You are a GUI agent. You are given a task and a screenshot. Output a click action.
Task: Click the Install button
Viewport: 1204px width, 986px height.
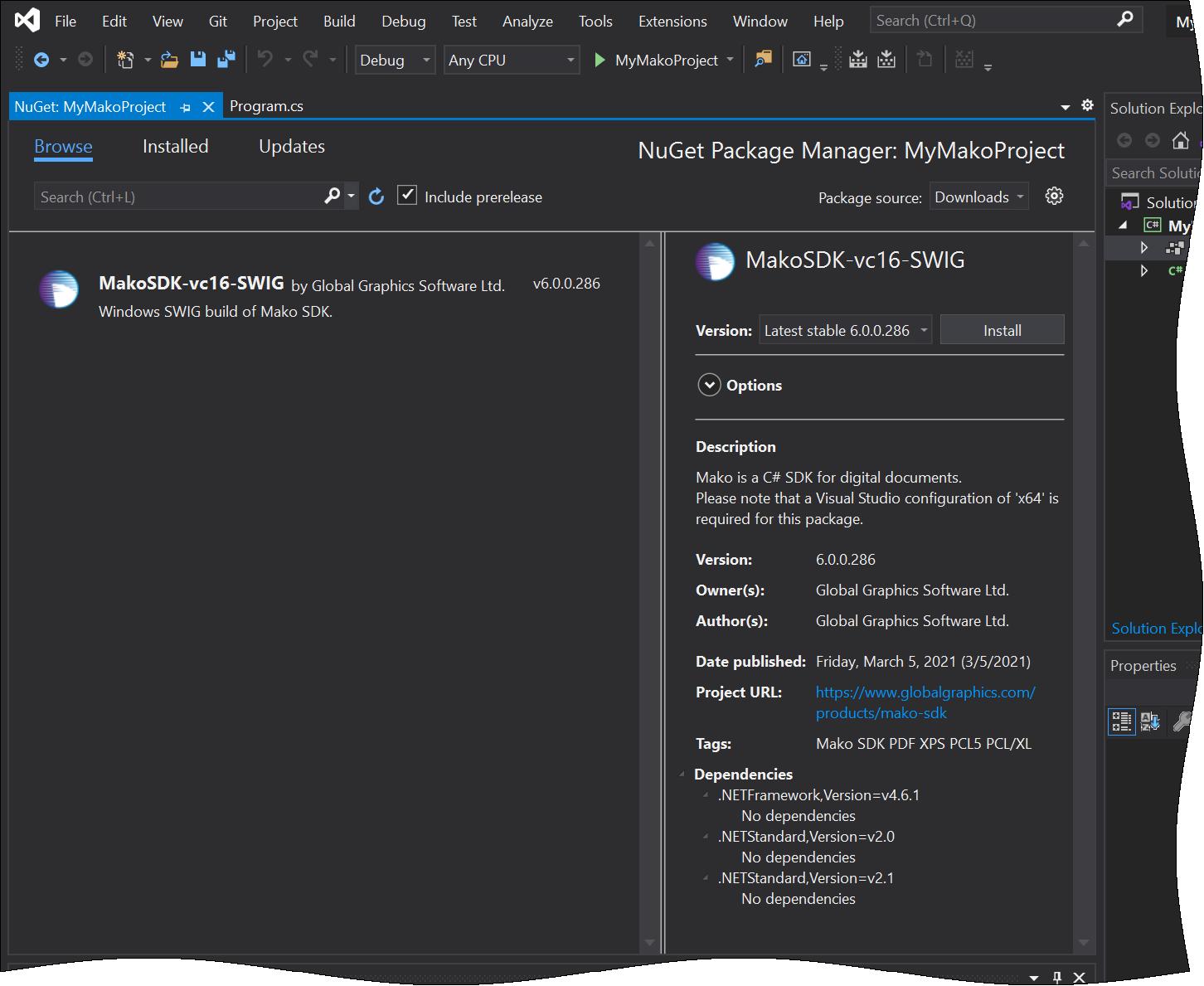tap(1002, 331)
